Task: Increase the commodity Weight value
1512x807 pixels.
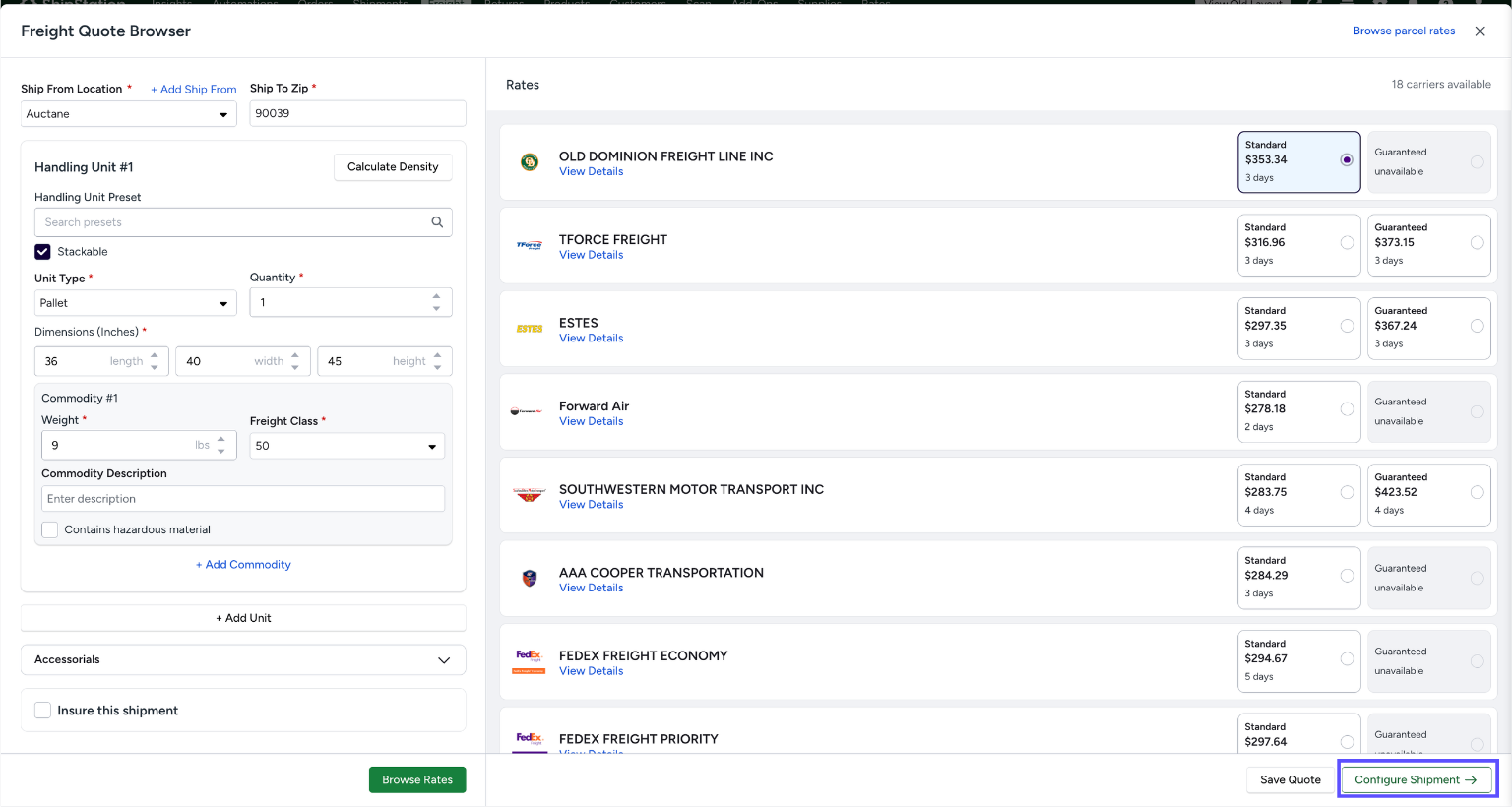Action: click(221, 440)
